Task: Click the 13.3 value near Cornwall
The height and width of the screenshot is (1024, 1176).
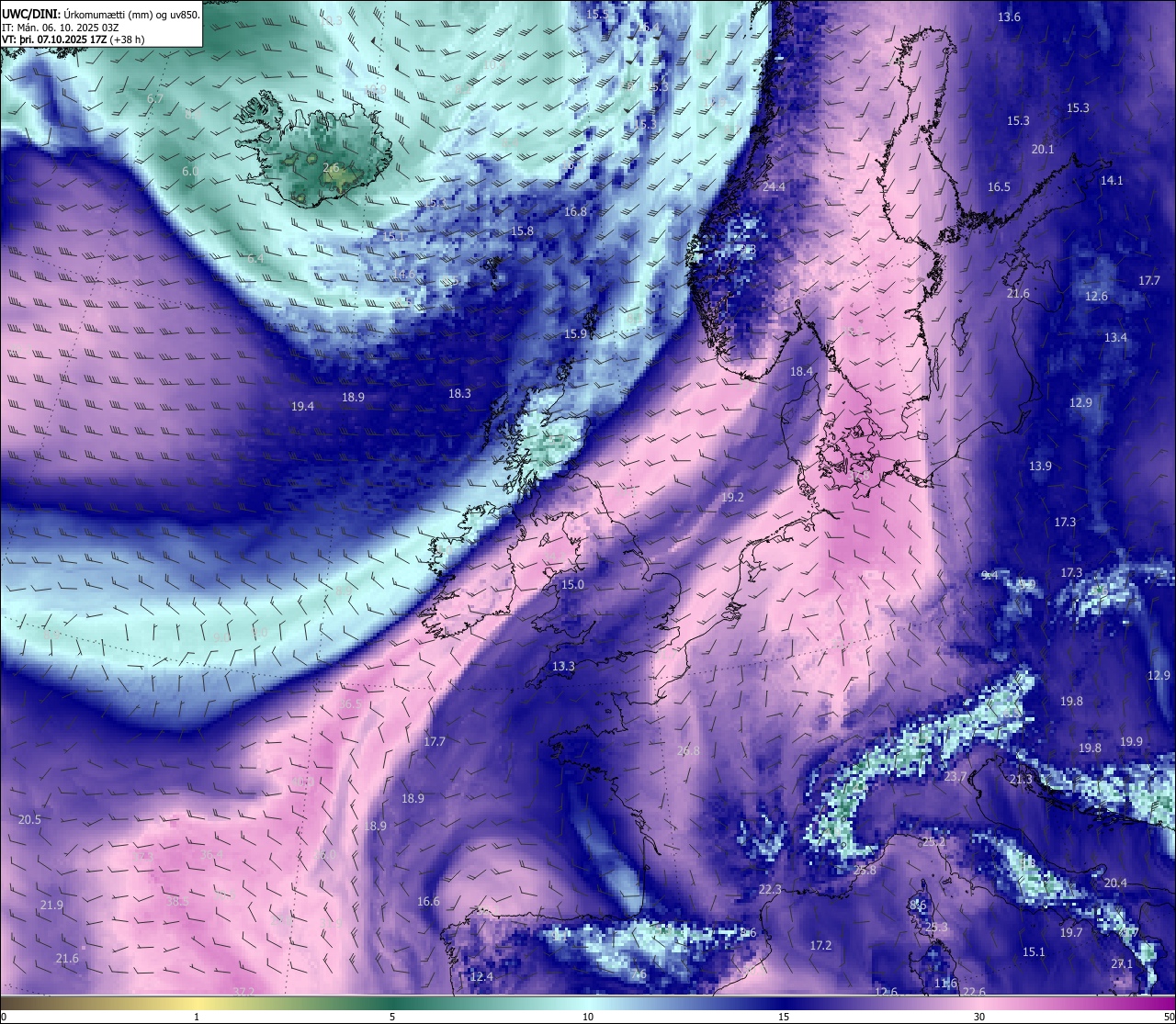Action: (563, 666)
